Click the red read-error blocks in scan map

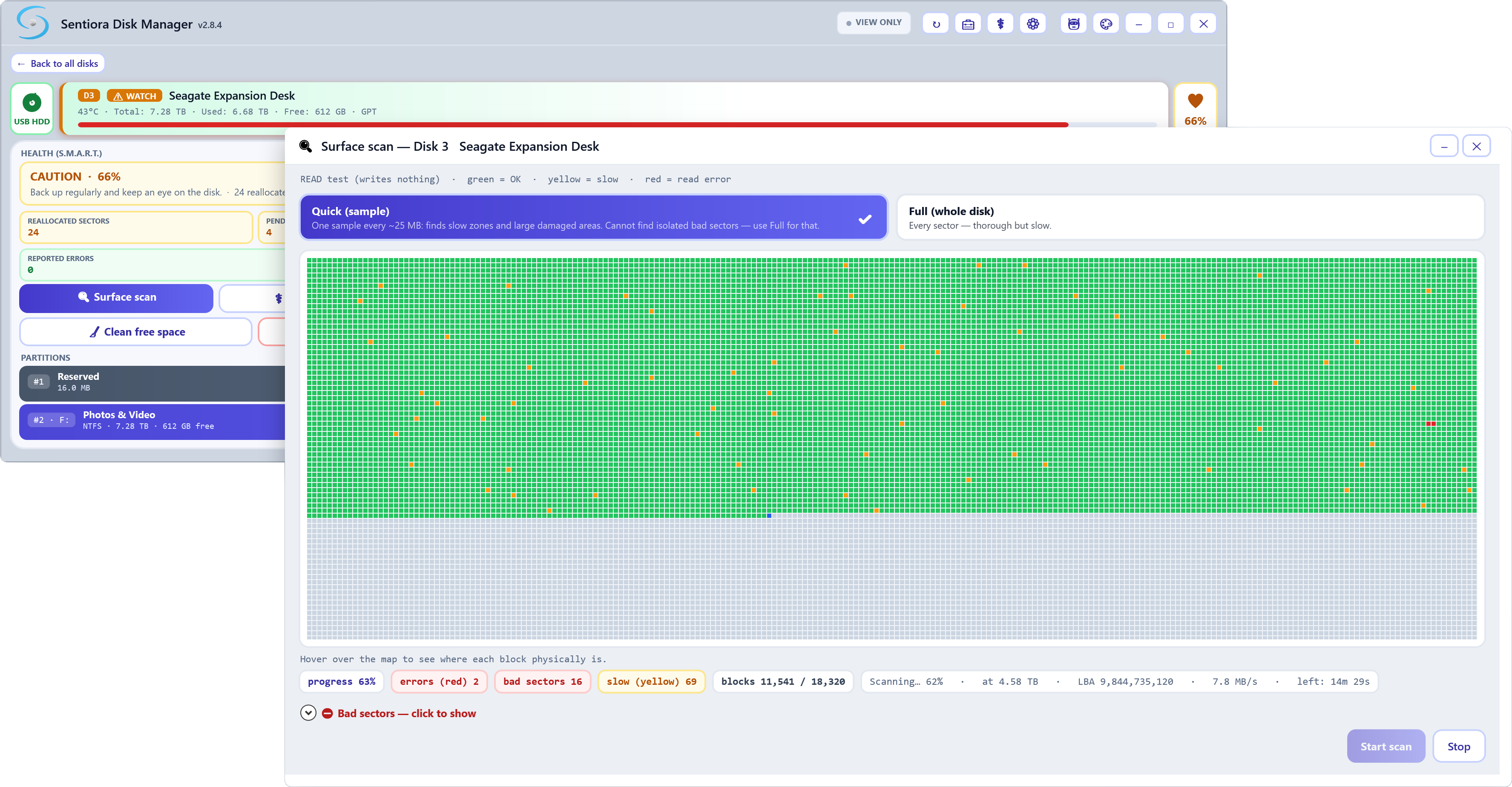pyautogui.click(x=1430, y=423)
